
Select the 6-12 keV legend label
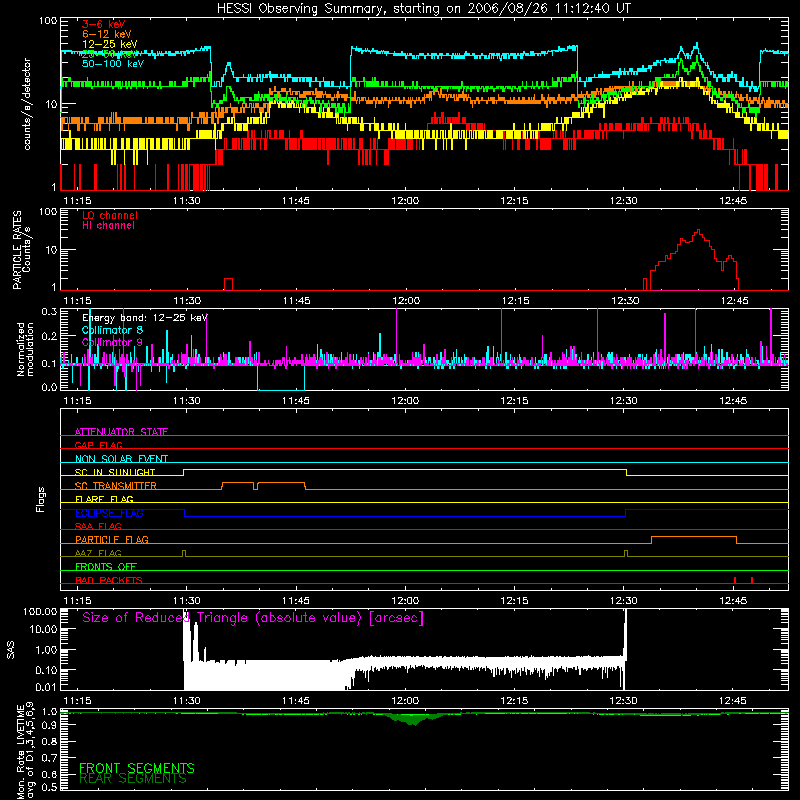pyautogui.click(x=107, y=34)
